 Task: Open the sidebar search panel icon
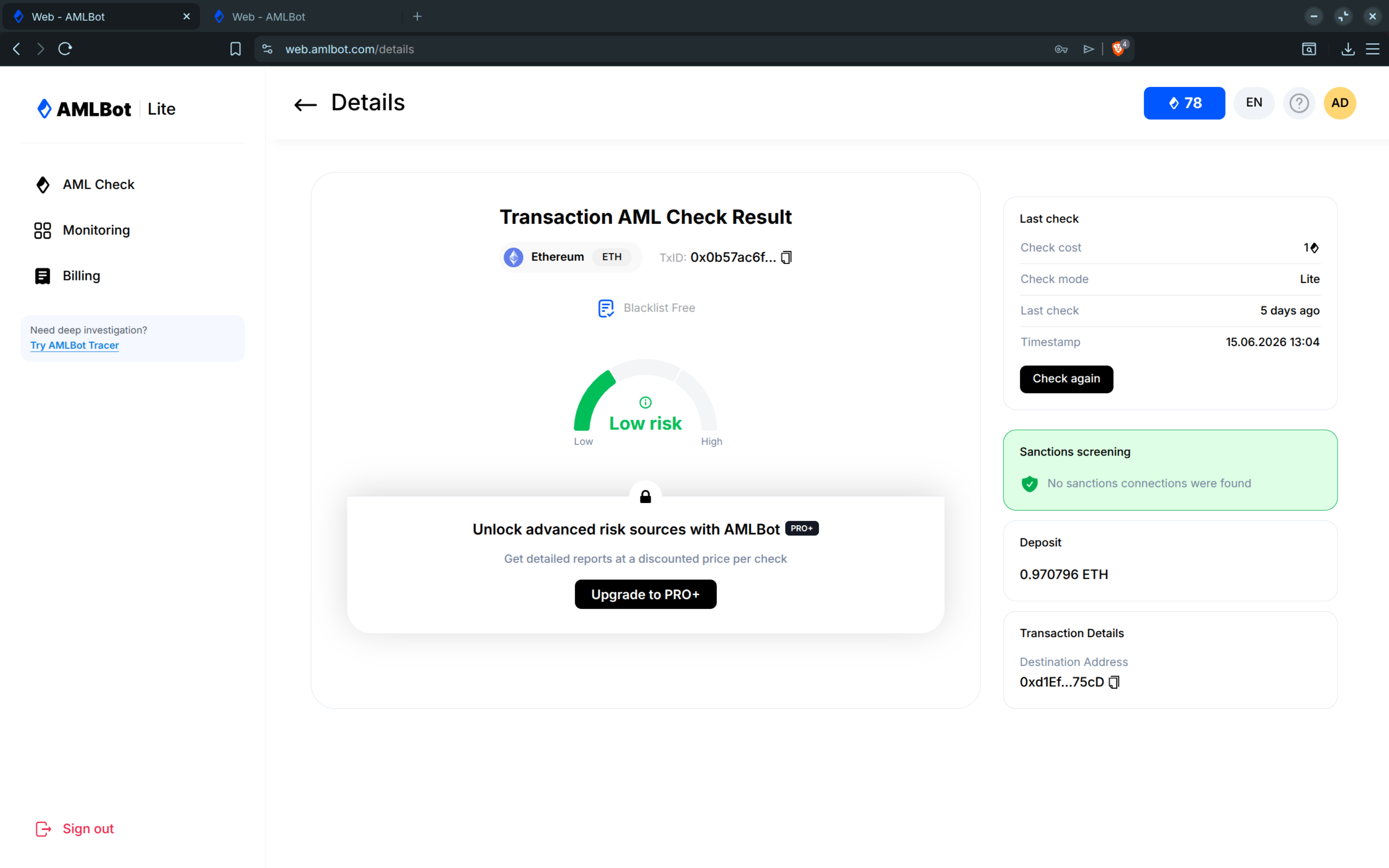pyautogui.click(x=1309, y=49)
